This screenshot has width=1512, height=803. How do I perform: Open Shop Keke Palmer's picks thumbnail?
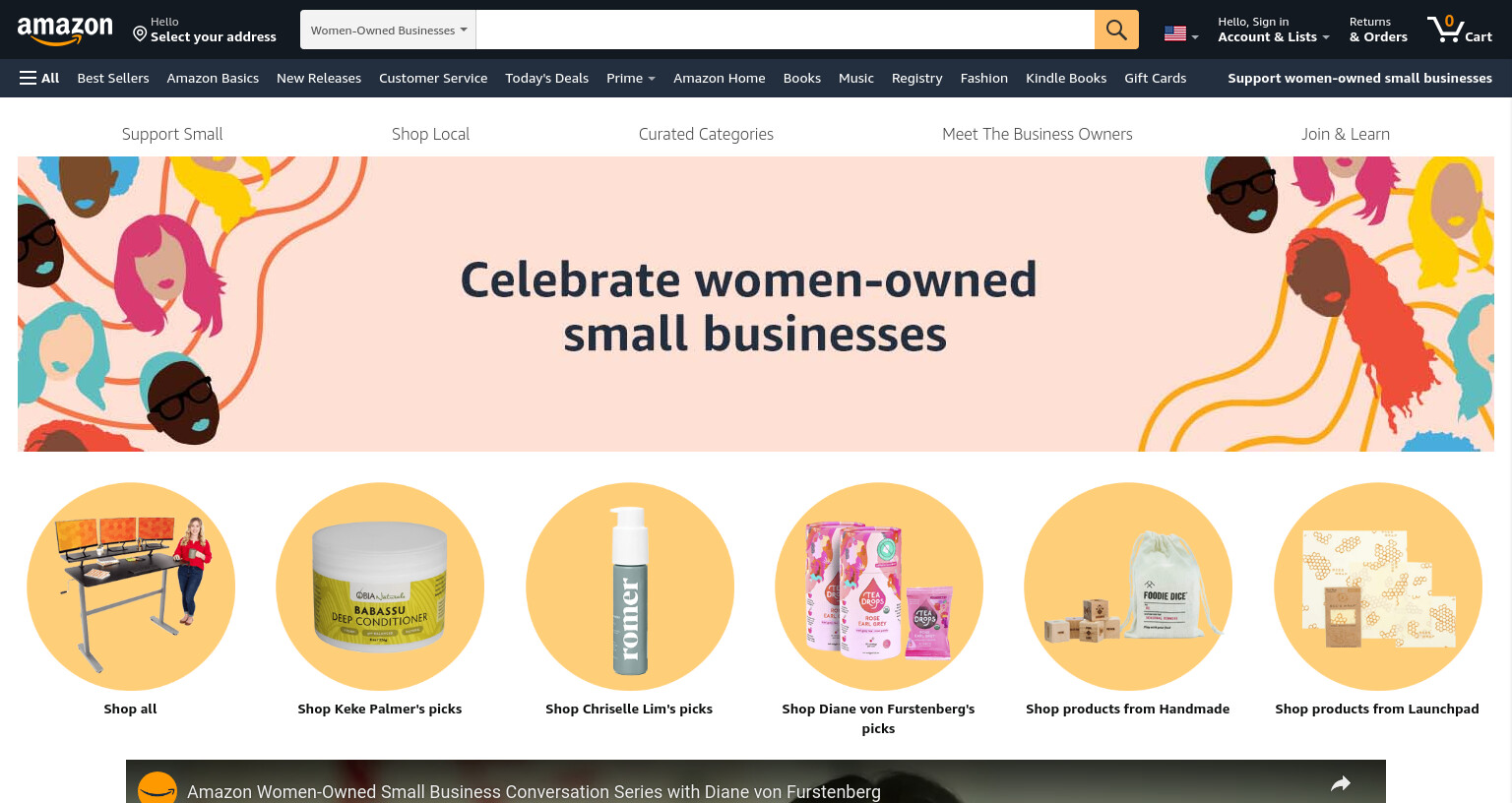[380, 587]
